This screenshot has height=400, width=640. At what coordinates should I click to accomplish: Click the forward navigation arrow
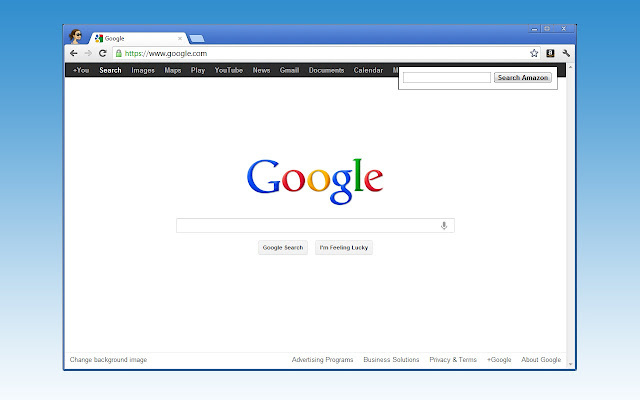[88, 53]
